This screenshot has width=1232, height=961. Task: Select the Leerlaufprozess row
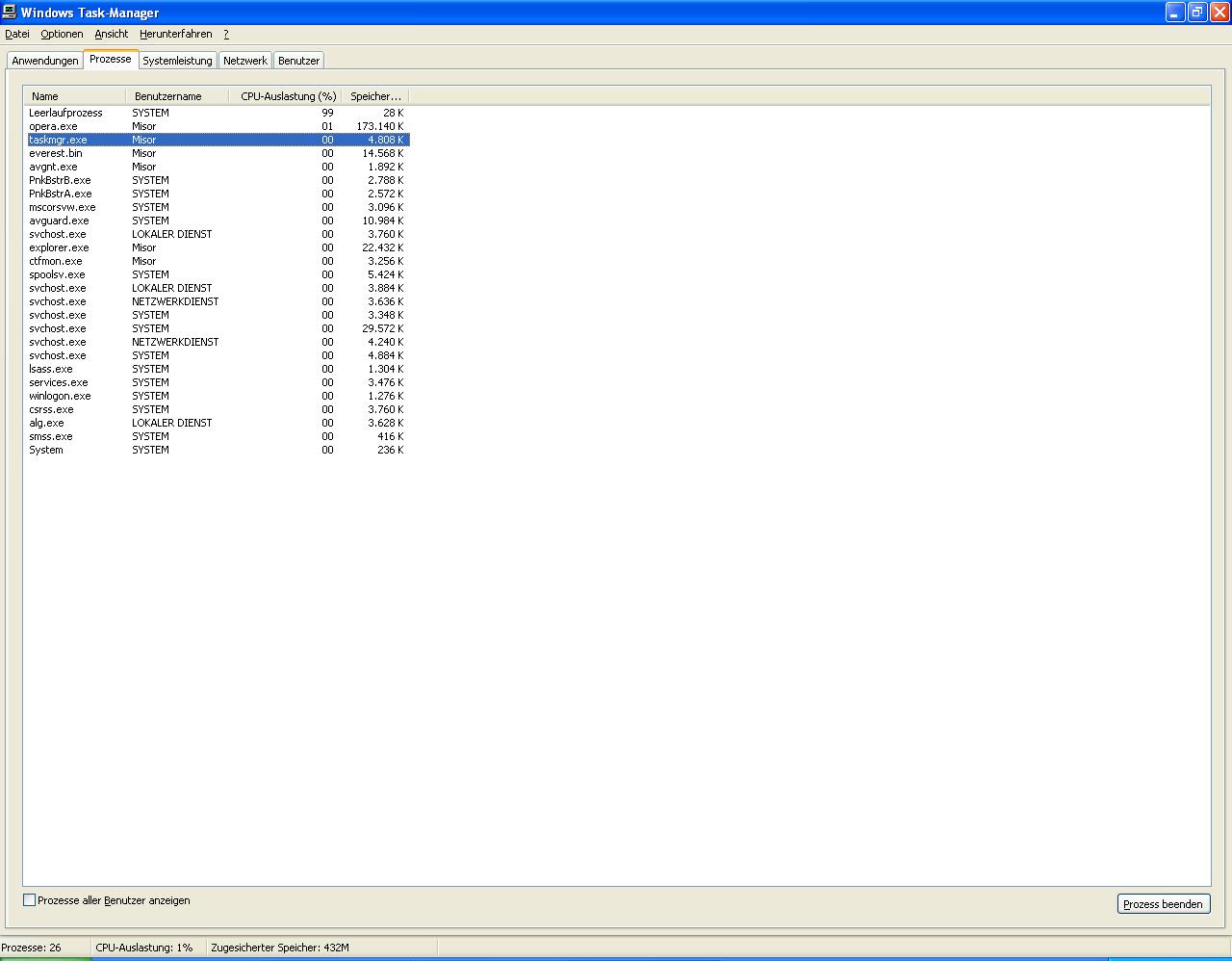pos(218,113)
